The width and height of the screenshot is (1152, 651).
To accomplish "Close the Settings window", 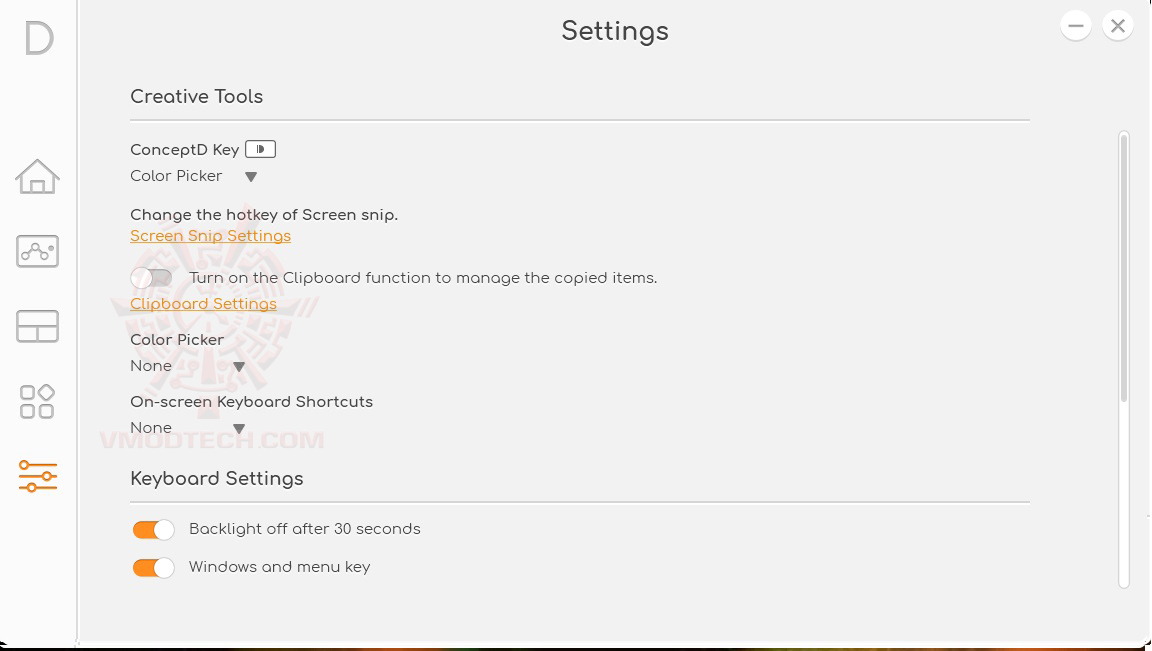I will (1118, 26).
